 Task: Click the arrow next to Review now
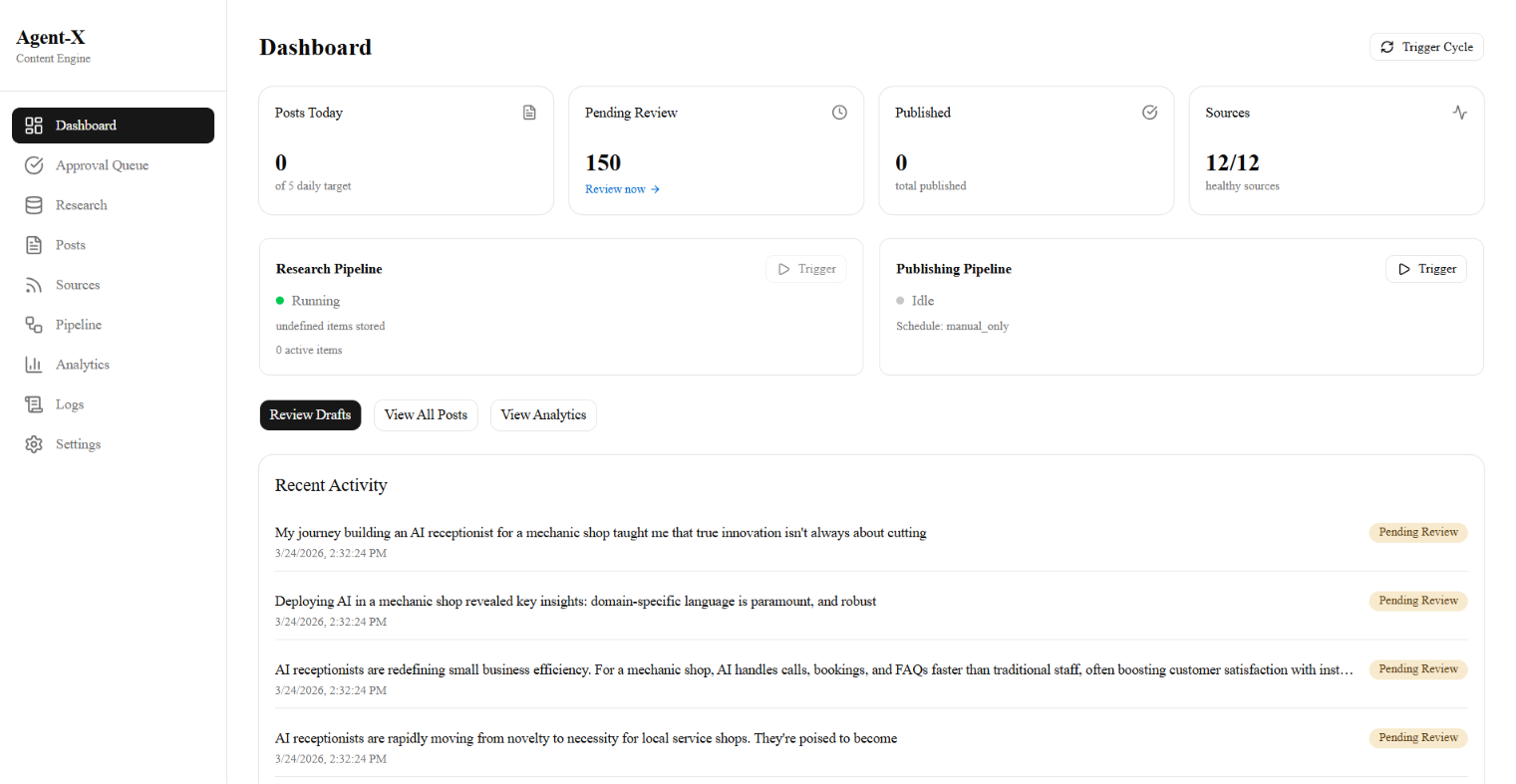click(x=655, y=189)
